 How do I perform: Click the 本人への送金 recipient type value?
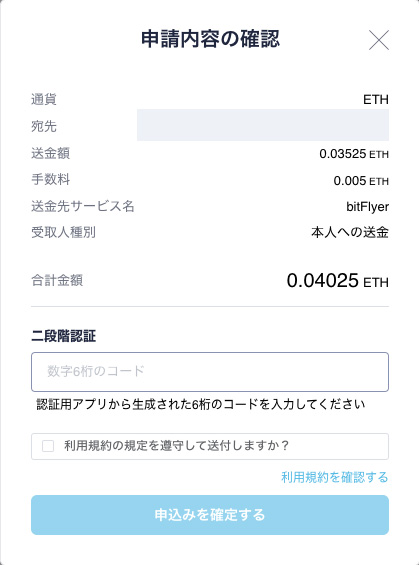(x=350, y=232)
